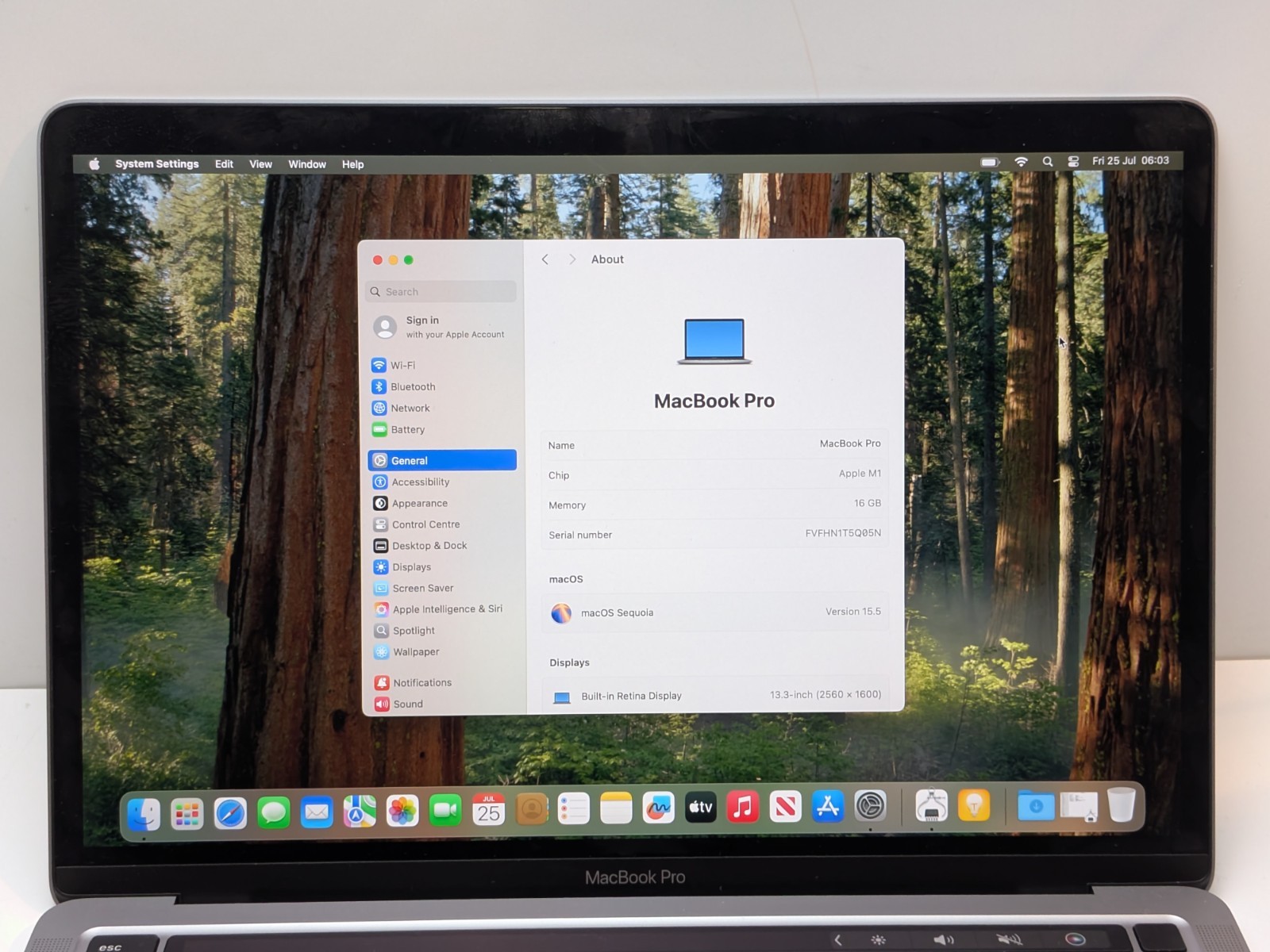Open Reminders app in the Dock
Screen dimensions: 1270x952
click(573, 809)
